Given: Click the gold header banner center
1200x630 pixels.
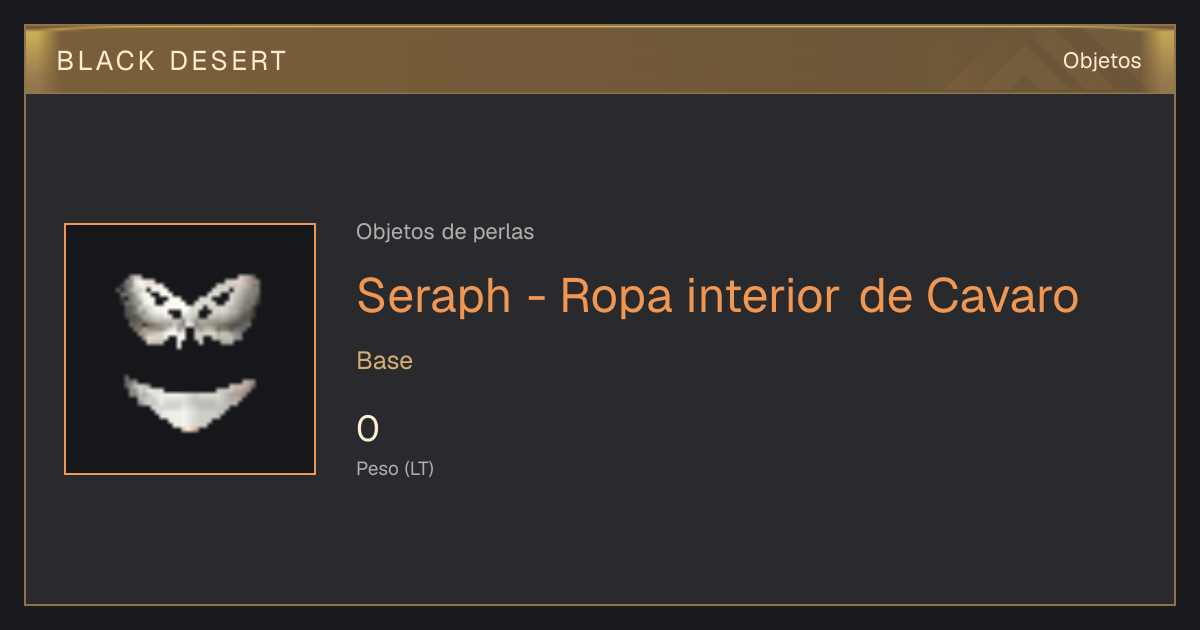Looking at the screenshot, I should point(600,60).
